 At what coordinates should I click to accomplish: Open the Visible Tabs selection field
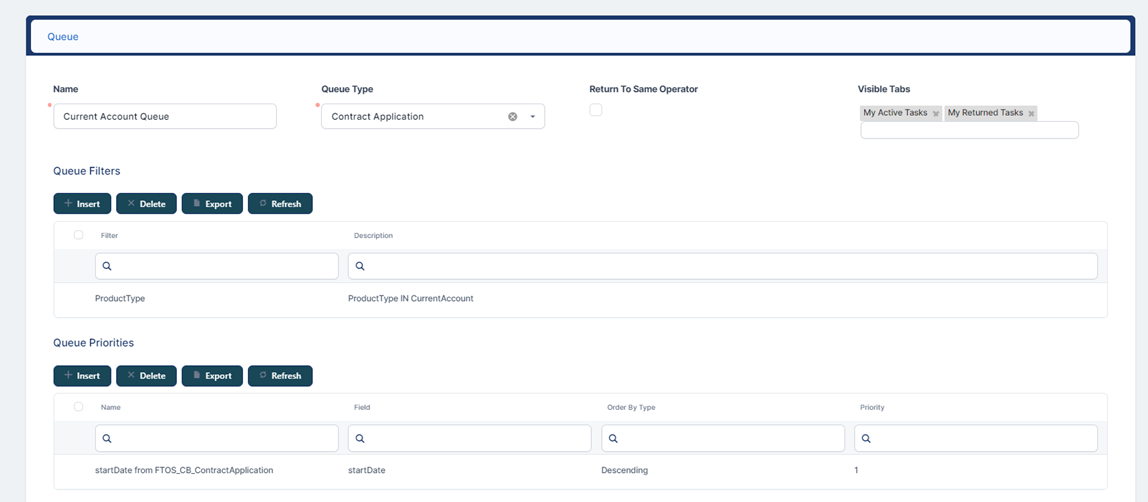[969, 130]
